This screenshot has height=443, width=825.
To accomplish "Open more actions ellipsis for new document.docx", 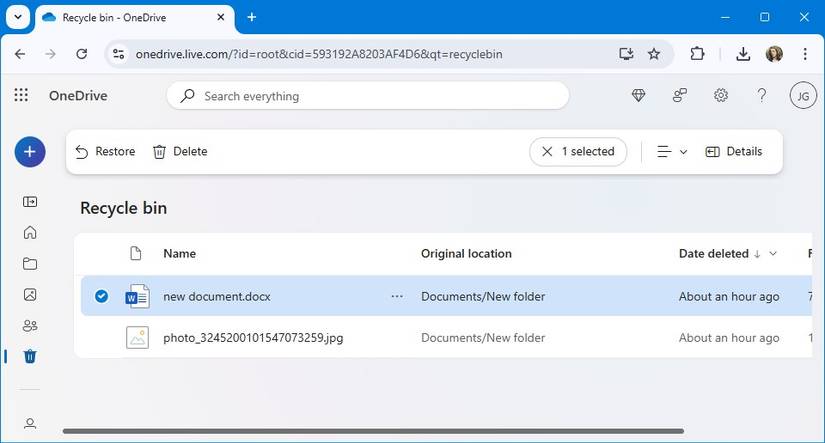I will click(x=397, y=296).
